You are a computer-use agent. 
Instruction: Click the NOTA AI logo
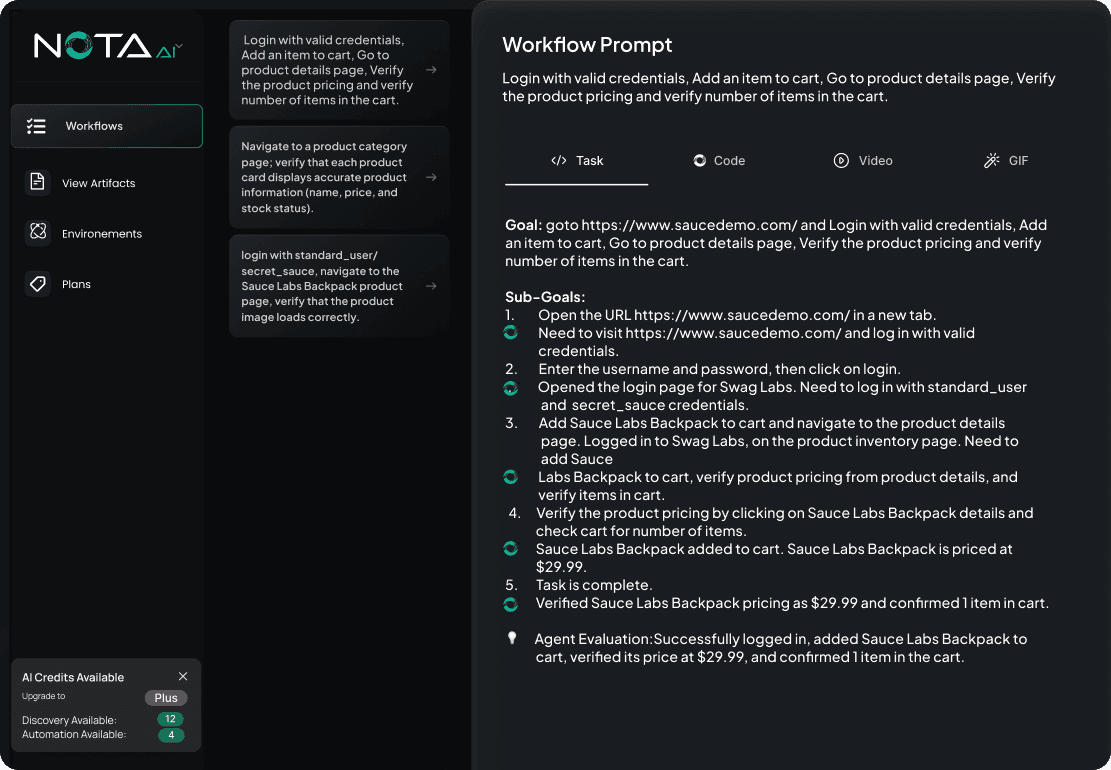tap(105, 46)
